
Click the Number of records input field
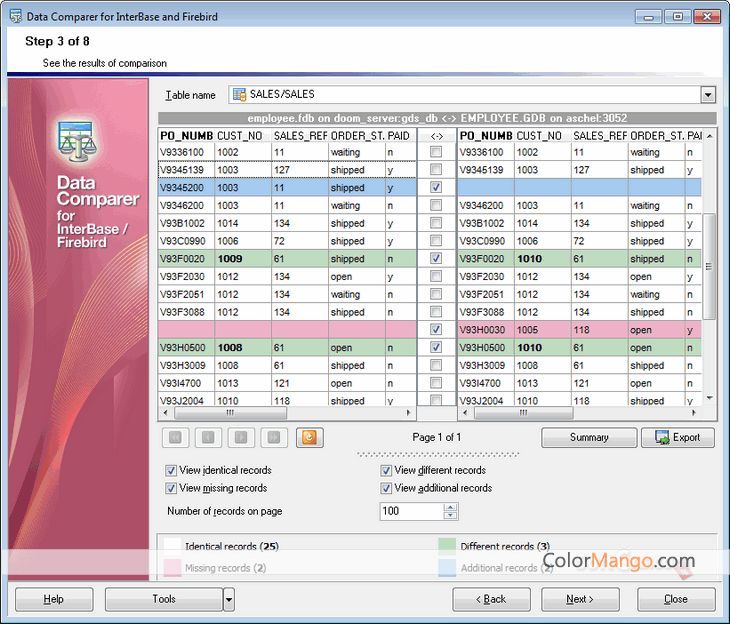[412, 511]
